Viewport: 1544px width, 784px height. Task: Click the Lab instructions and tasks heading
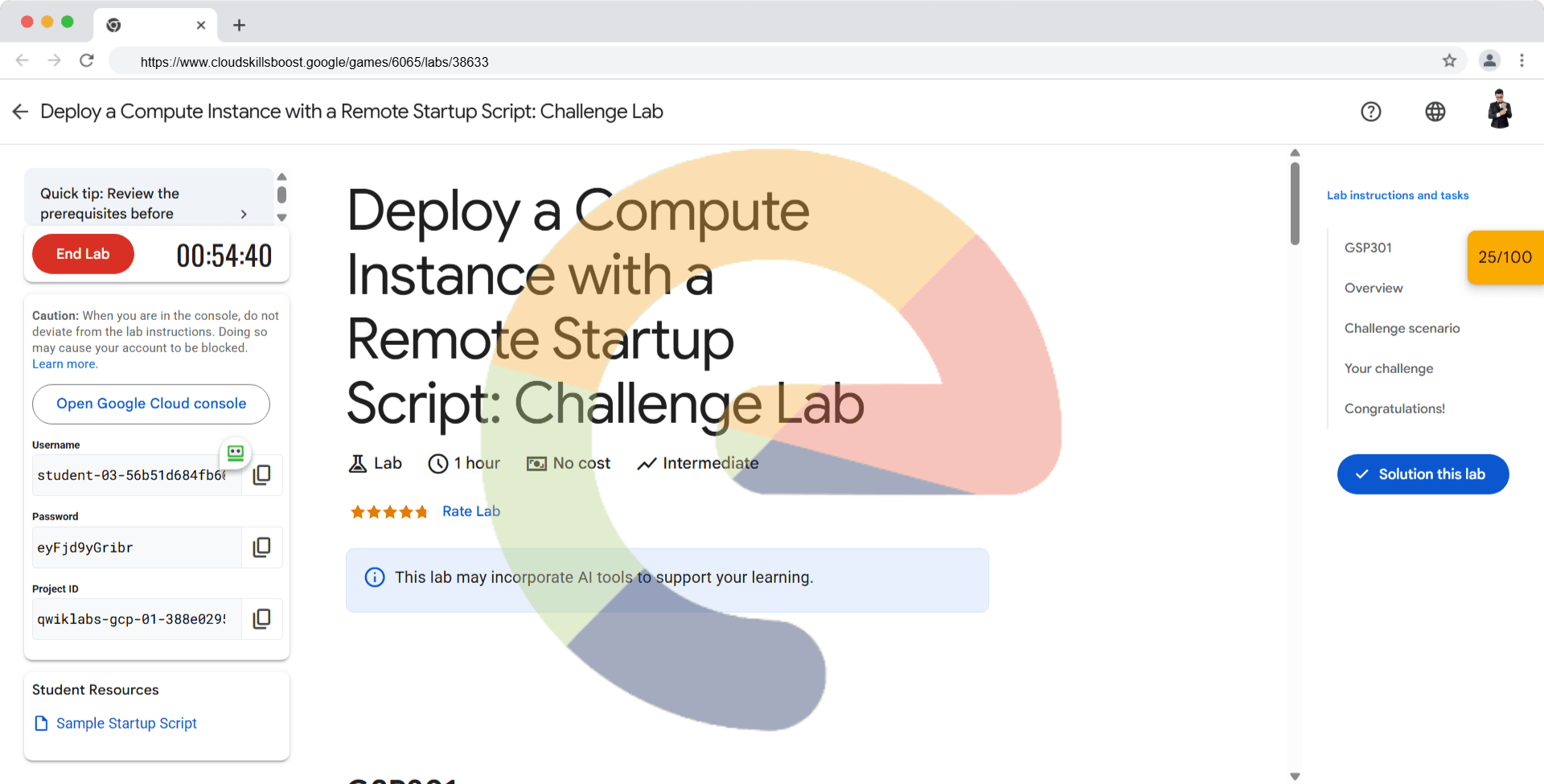(1398, 195)
